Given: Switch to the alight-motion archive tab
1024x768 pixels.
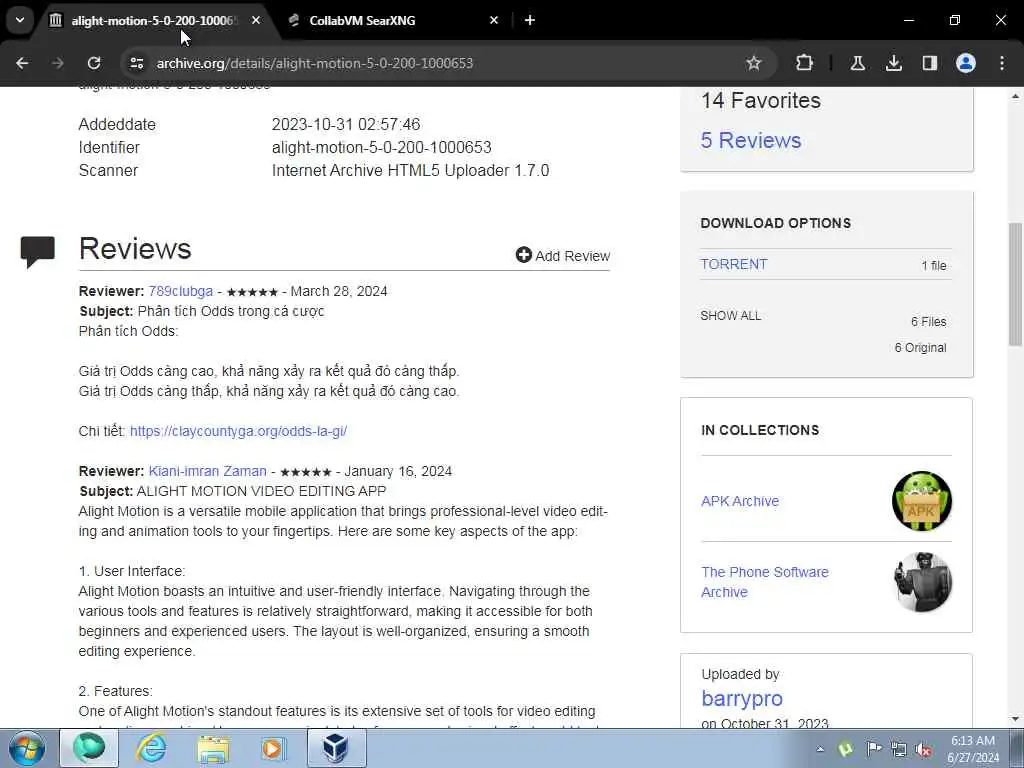Looking at the screenshot, I should [155, 21].
